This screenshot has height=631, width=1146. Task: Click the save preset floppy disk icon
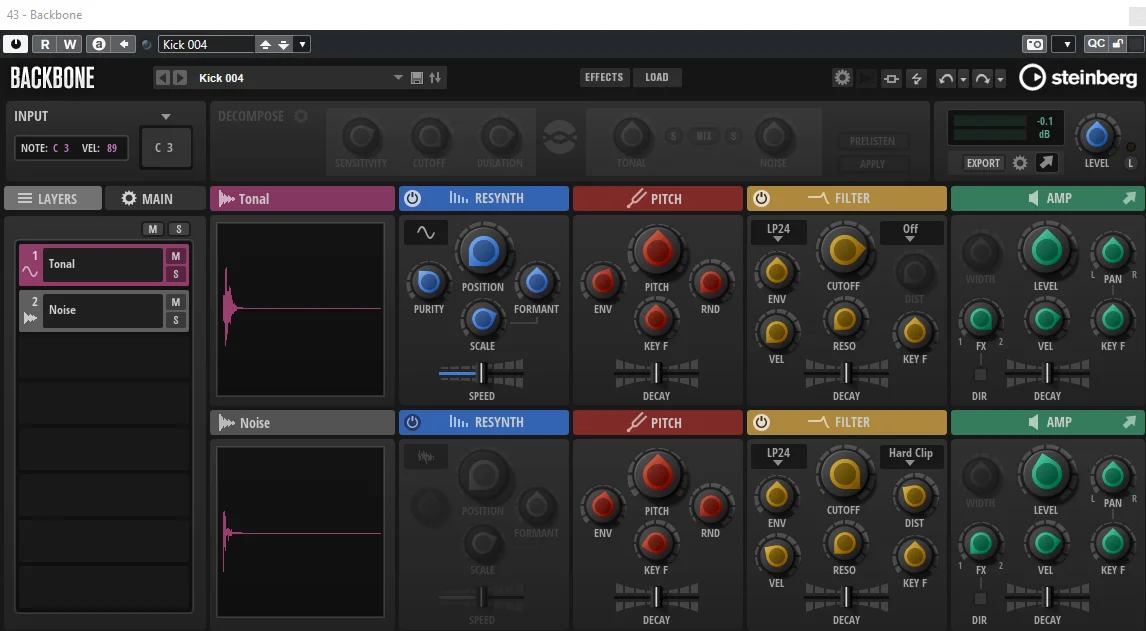pos(417,78)
